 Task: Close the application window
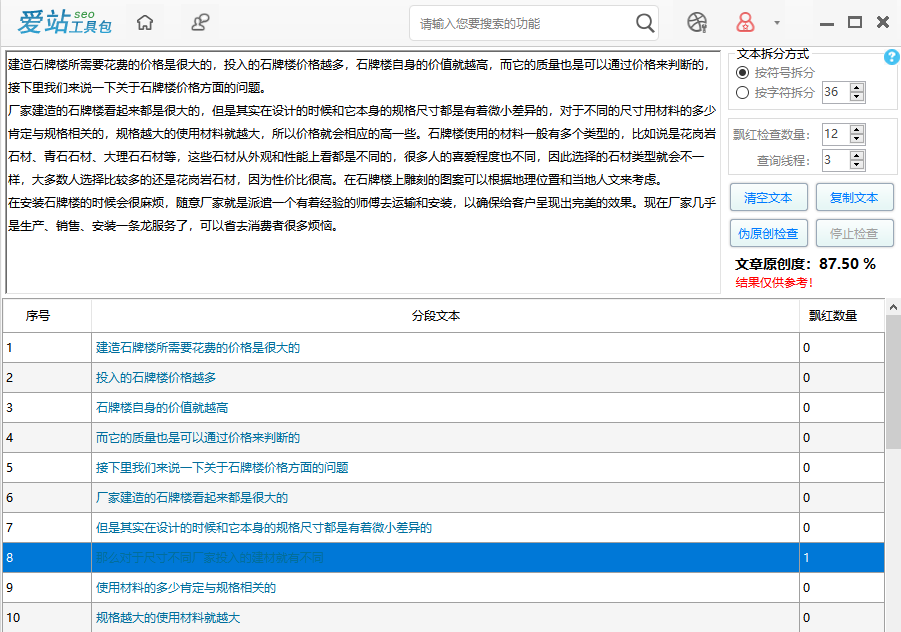[883, 22]
